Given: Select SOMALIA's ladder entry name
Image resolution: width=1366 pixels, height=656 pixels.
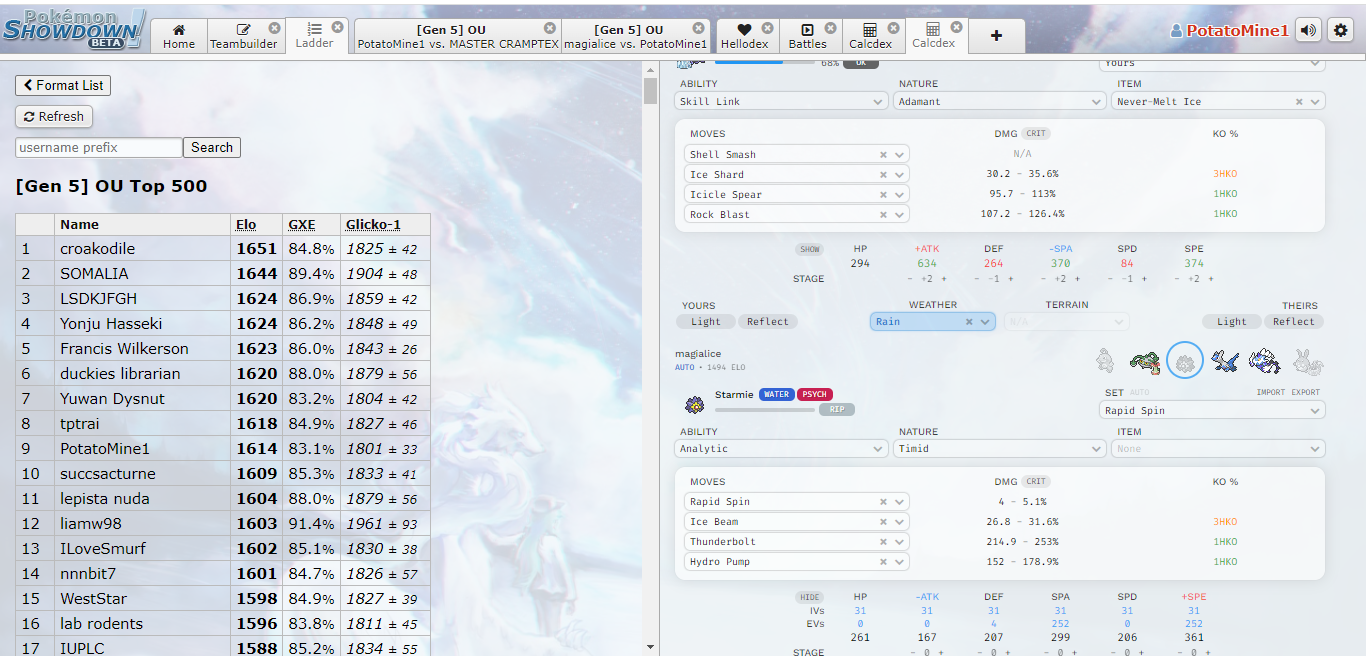Looking at the screenshot, I should tap(94, 274).
